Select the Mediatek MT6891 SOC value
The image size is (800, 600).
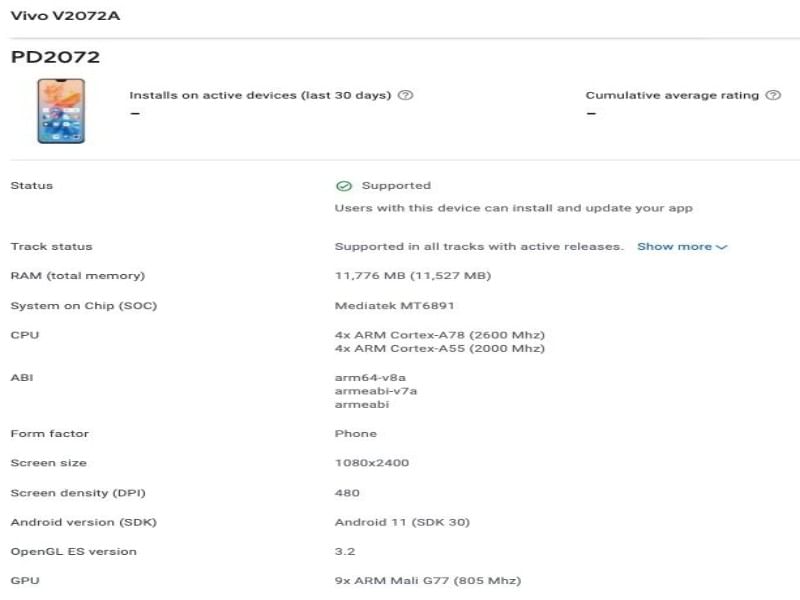(394, 306)
